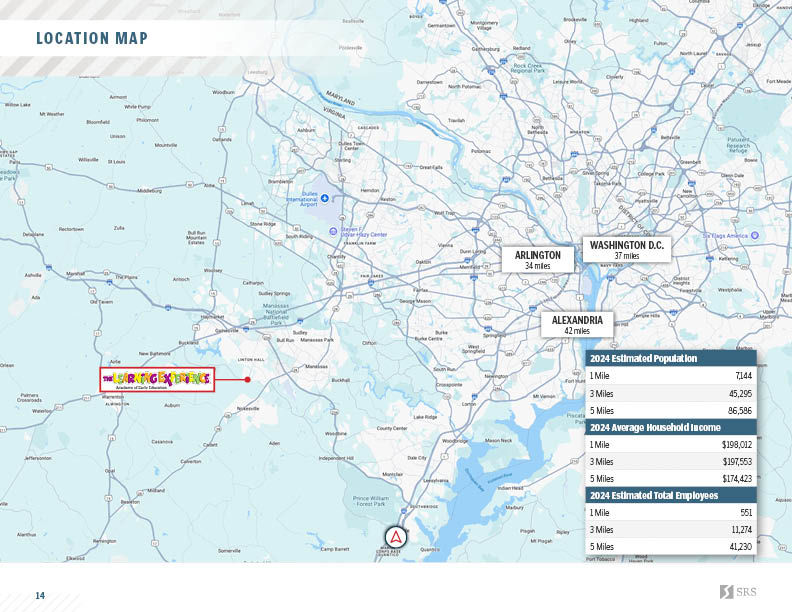
Task: Click the employees value 551
Action: point(746,513)
